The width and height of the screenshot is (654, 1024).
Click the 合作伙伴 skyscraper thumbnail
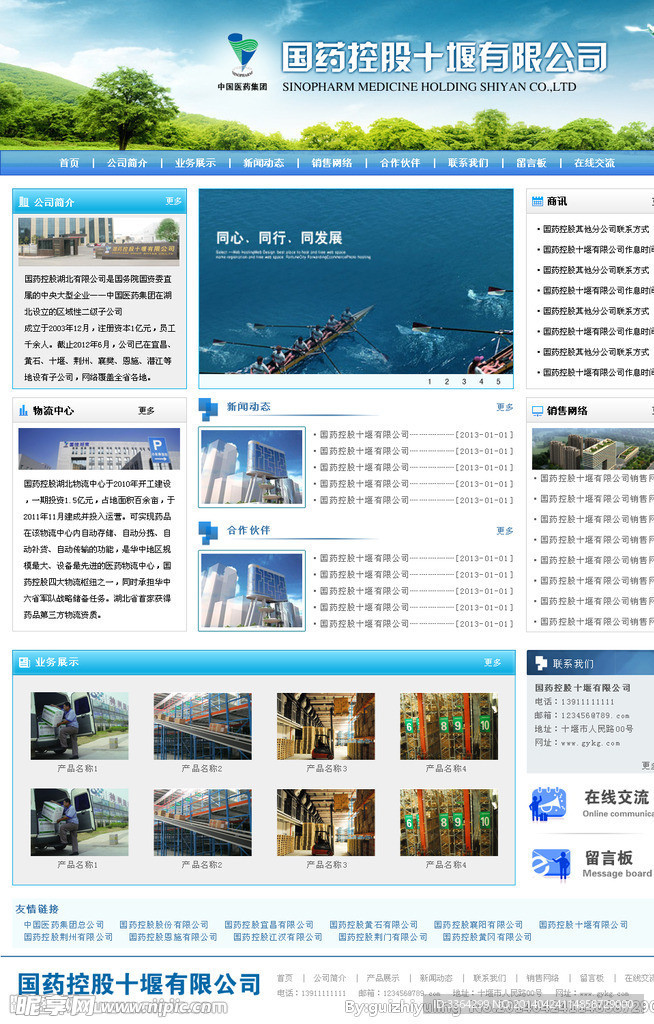(252, 591)
